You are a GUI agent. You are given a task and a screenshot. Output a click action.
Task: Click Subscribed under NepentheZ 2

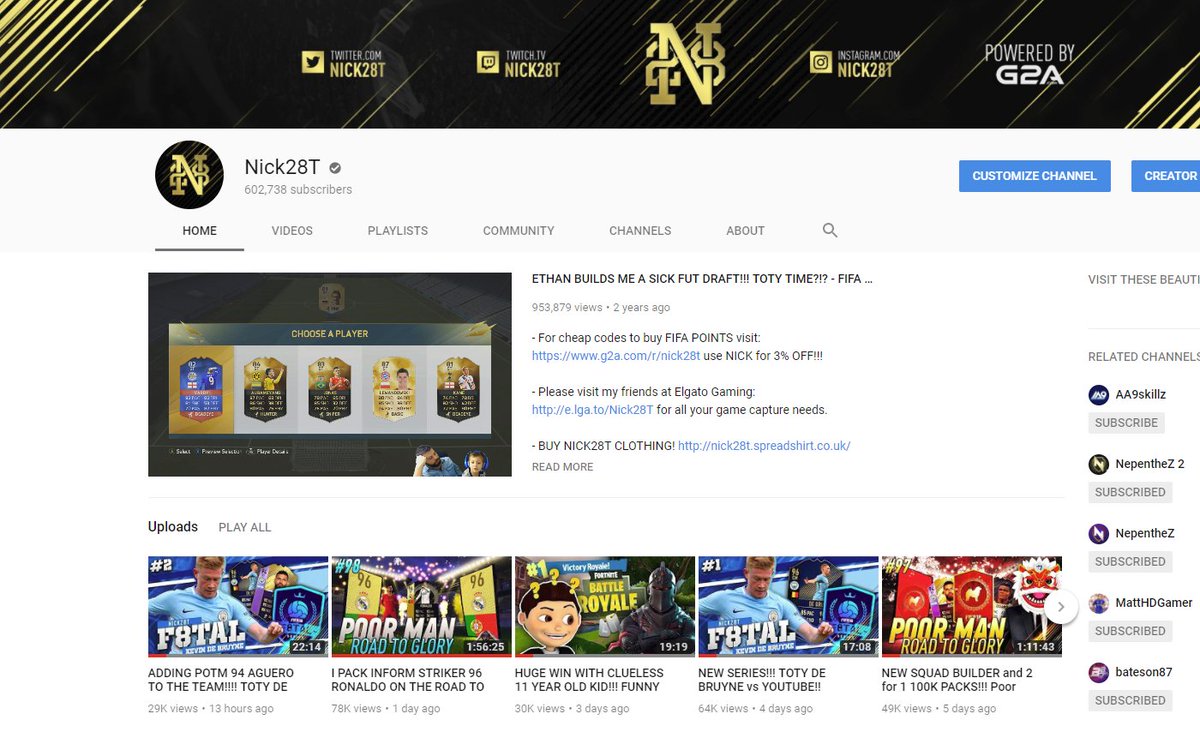[1130, 492]
